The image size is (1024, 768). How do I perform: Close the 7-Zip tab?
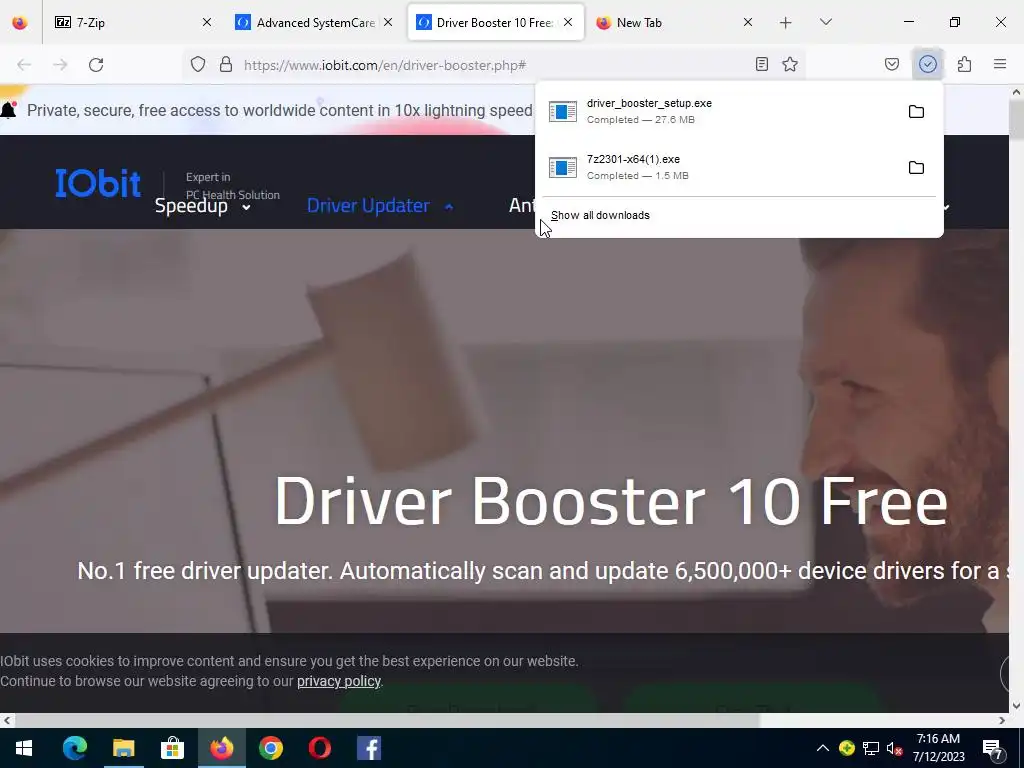(207, 22)
